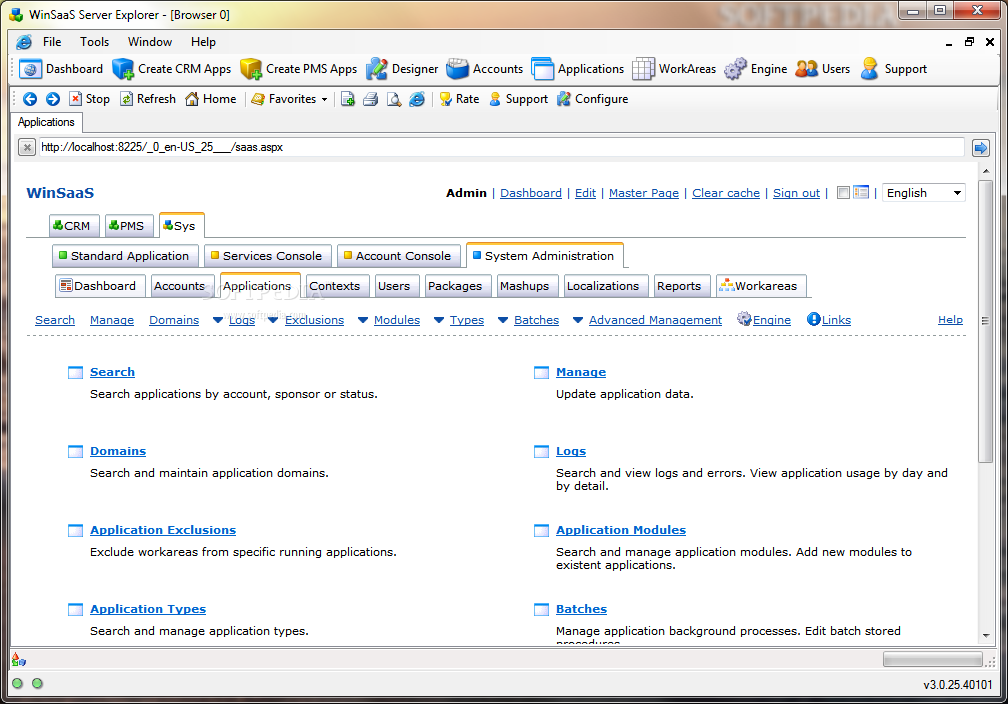Image resolution: width=1008 pixels, height=704 pixels.
Task: Click Rate in the navigation toolbar
Action: pyautogui.click(x=459, y=99)
